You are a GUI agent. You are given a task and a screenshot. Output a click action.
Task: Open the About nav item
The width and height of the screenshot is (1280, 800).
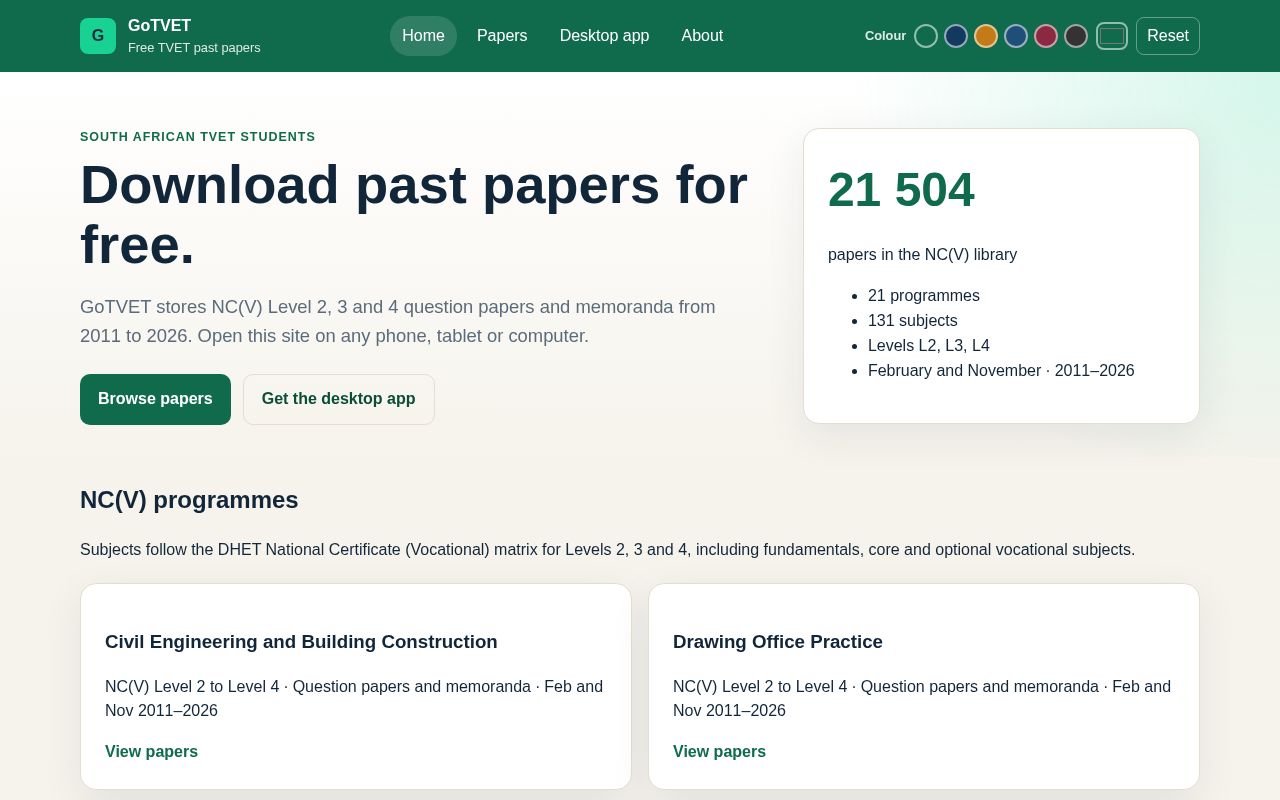pyautogui.click(x=702, y=36)
